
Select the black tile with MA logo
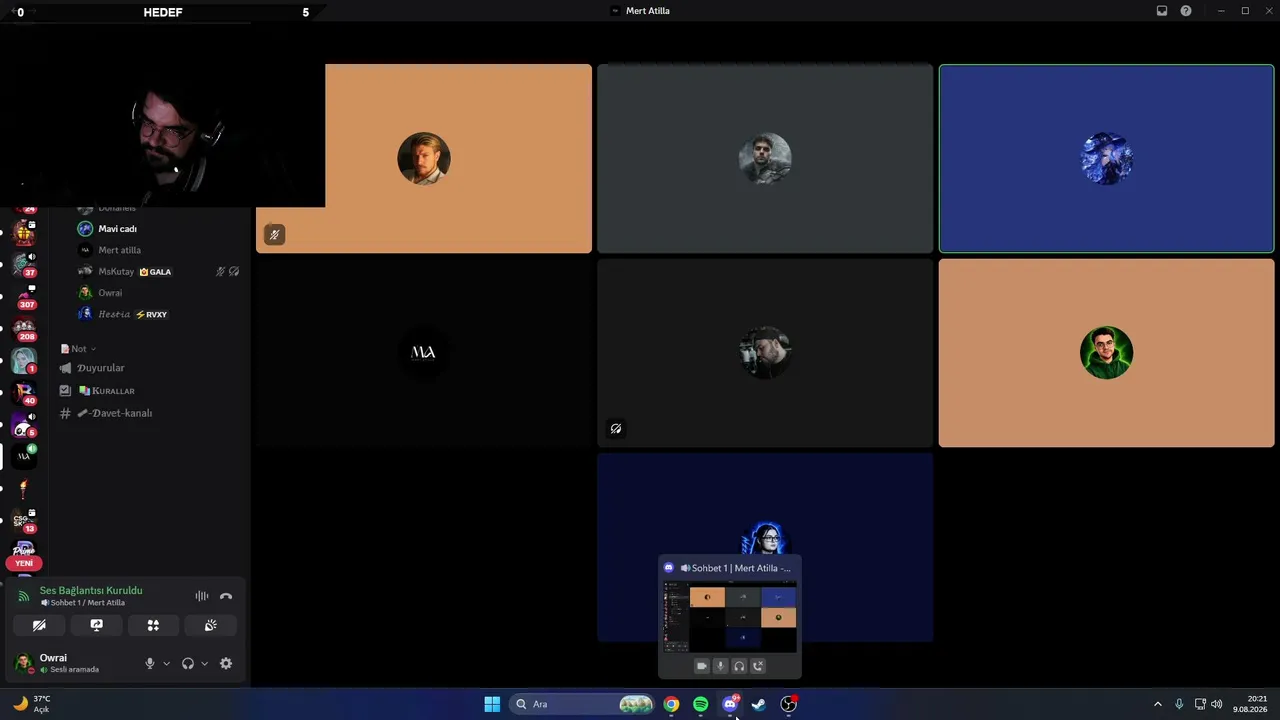424,353
